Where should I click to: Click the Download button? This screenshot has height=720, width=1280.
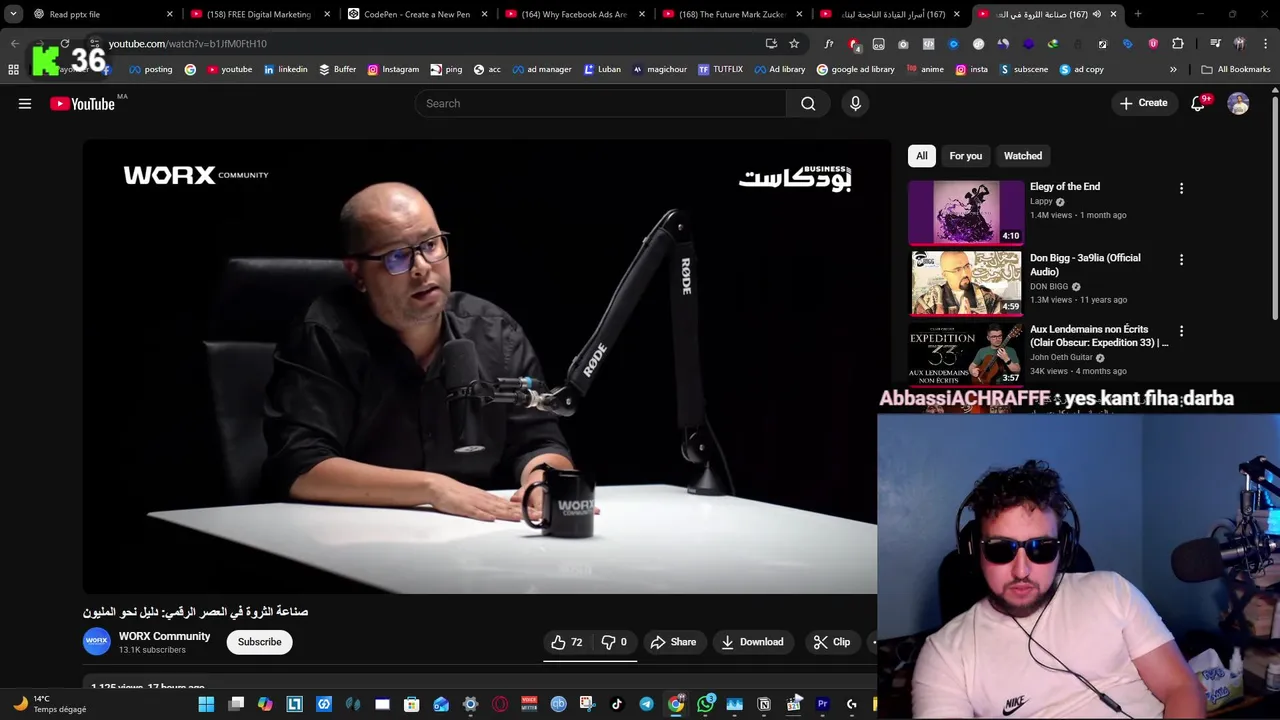pos(752,642)
